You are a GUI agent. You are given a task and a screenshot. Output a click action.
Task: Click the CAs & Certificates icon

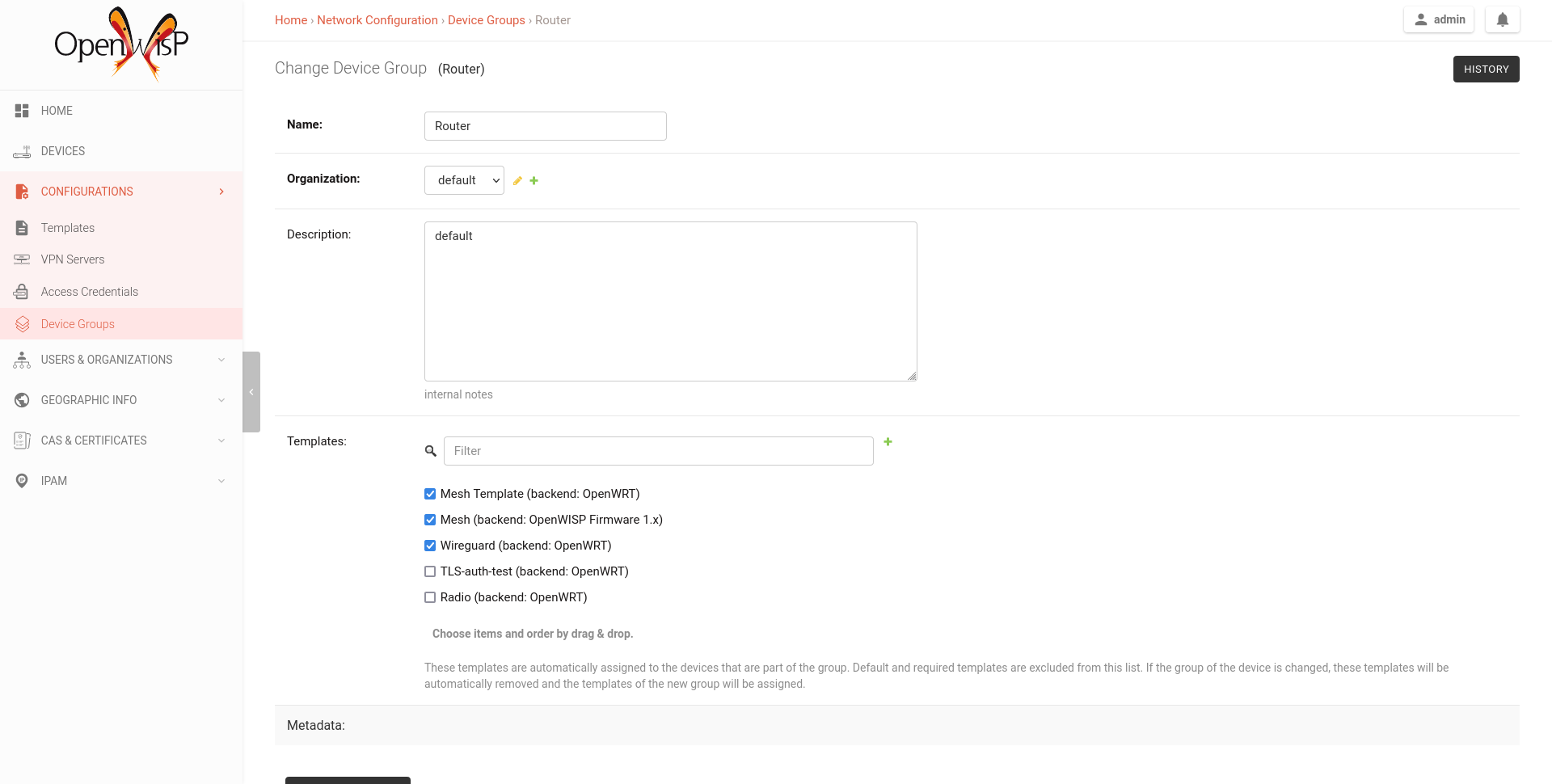tap(22, 440)
